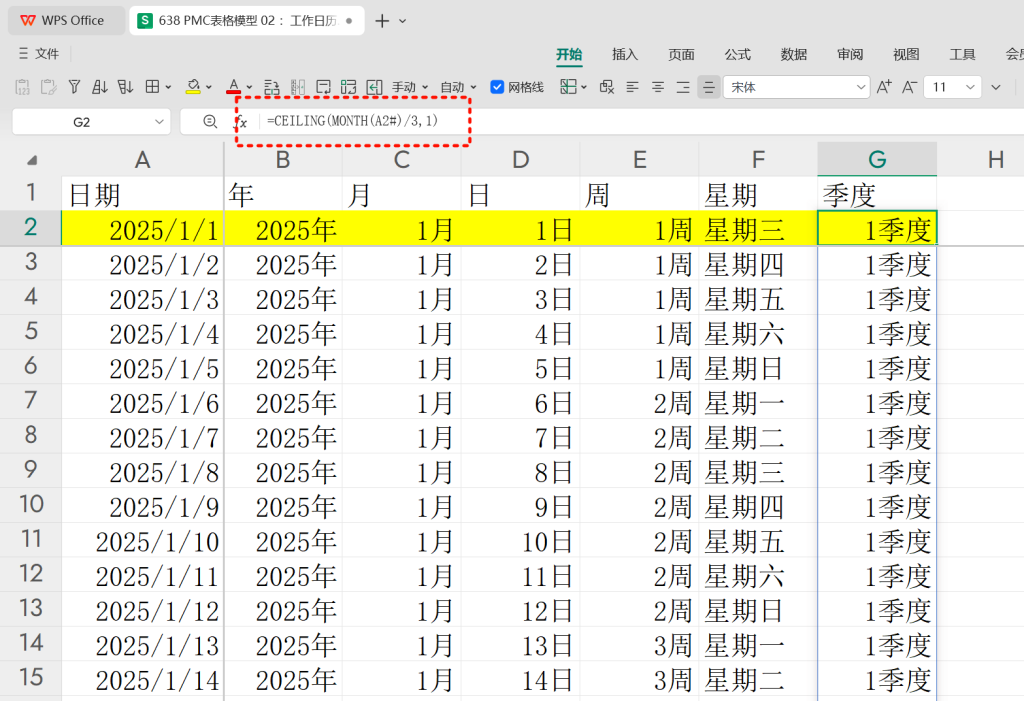Open the 文件 menu
This screenshot has width=1024, height=701.
click(39, 54)
